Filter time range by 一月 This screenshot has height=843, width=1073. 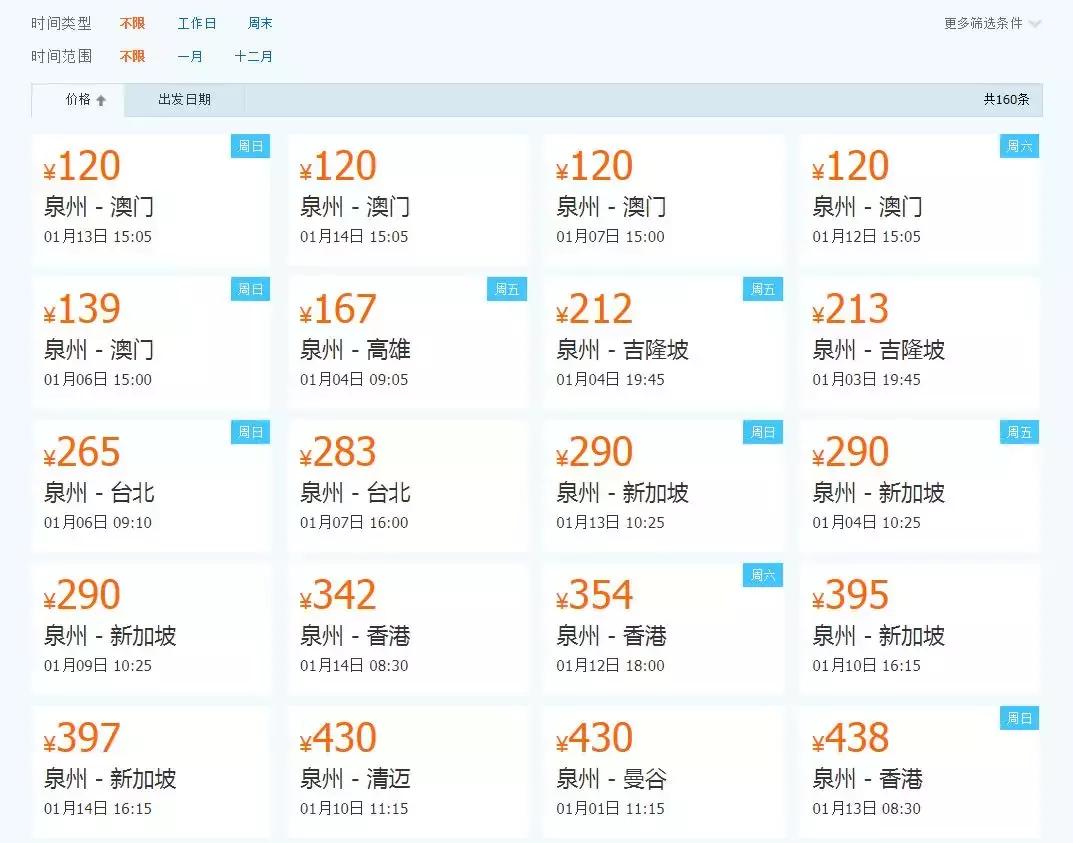[190, 56]
